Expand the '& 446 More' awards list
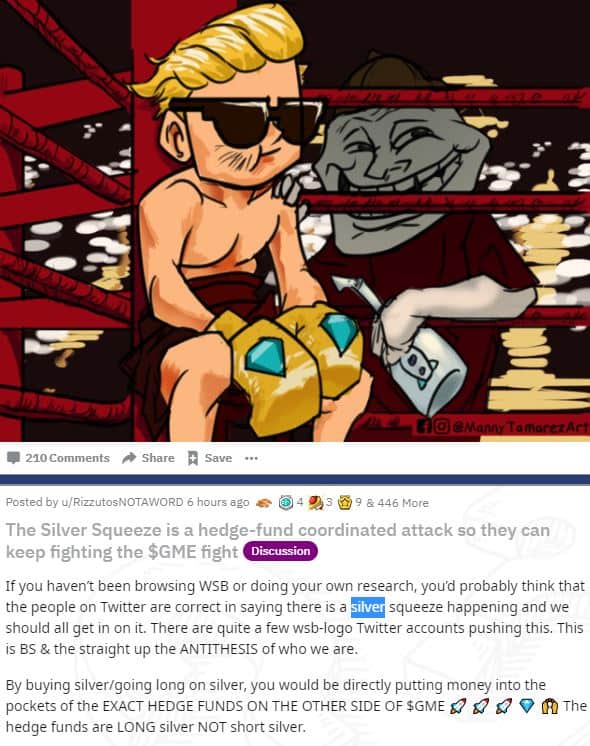The image size is (590, 746). point(397,503)
